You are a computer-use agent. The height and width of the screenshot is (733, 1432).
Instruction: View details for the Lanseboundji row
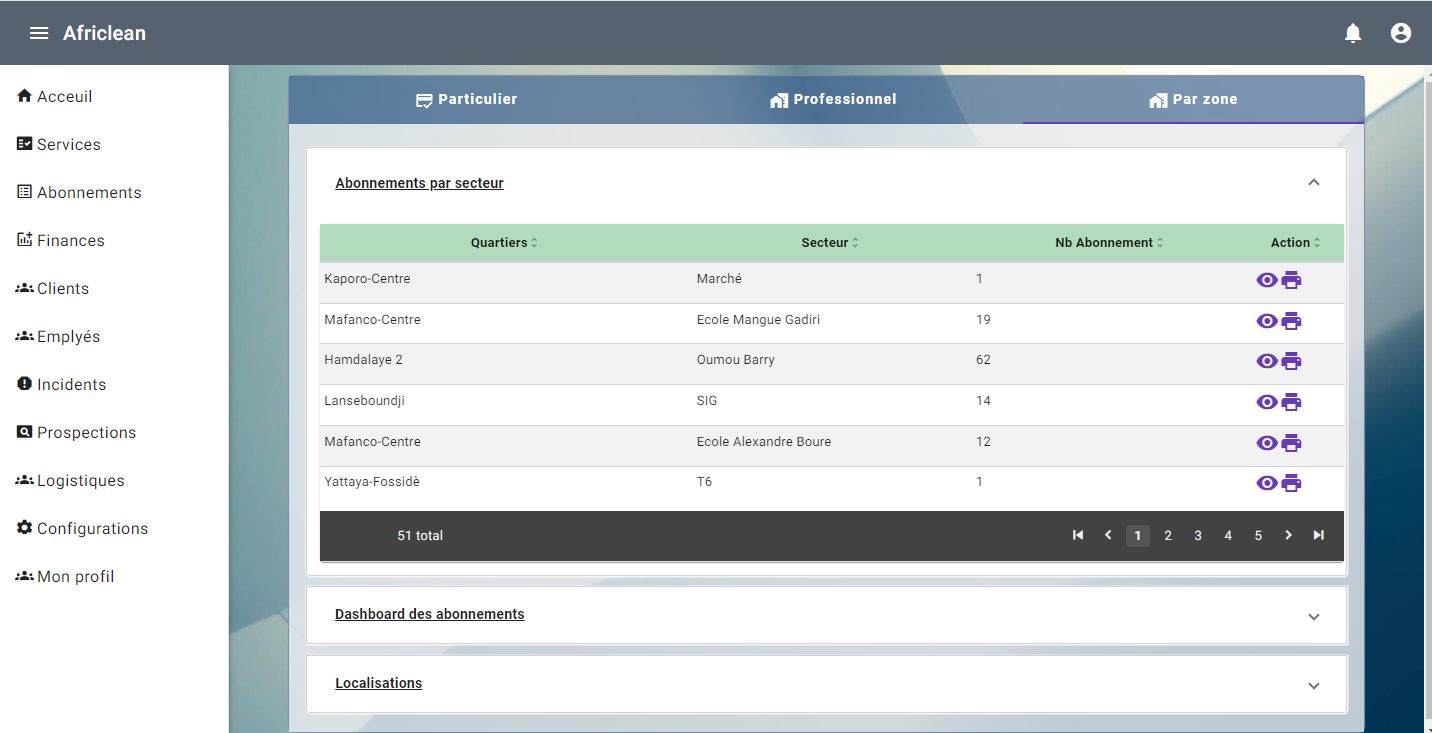[1267, 402]
